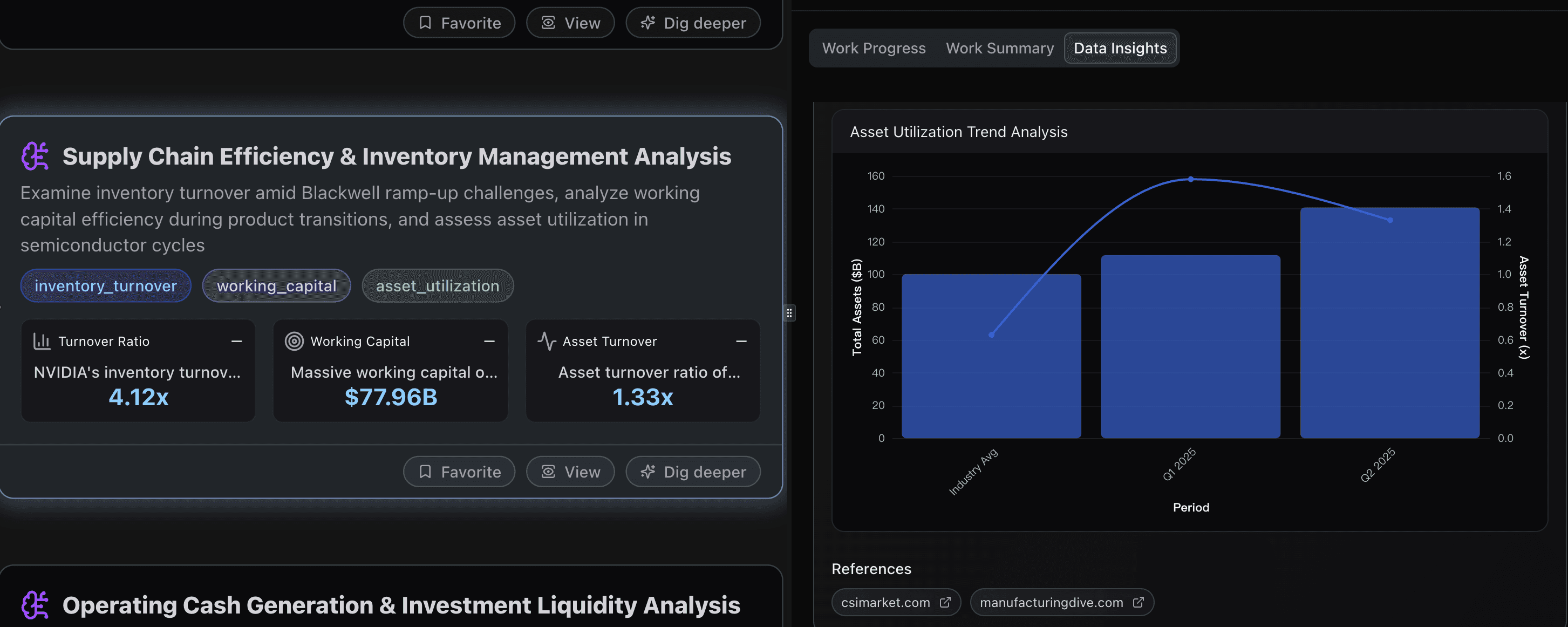Image resolution: width=1568 pixels, height=627 pixels.
Task: Click the brain icon beside Operating Cash Generation title
Action: click(x=35, y=605)
